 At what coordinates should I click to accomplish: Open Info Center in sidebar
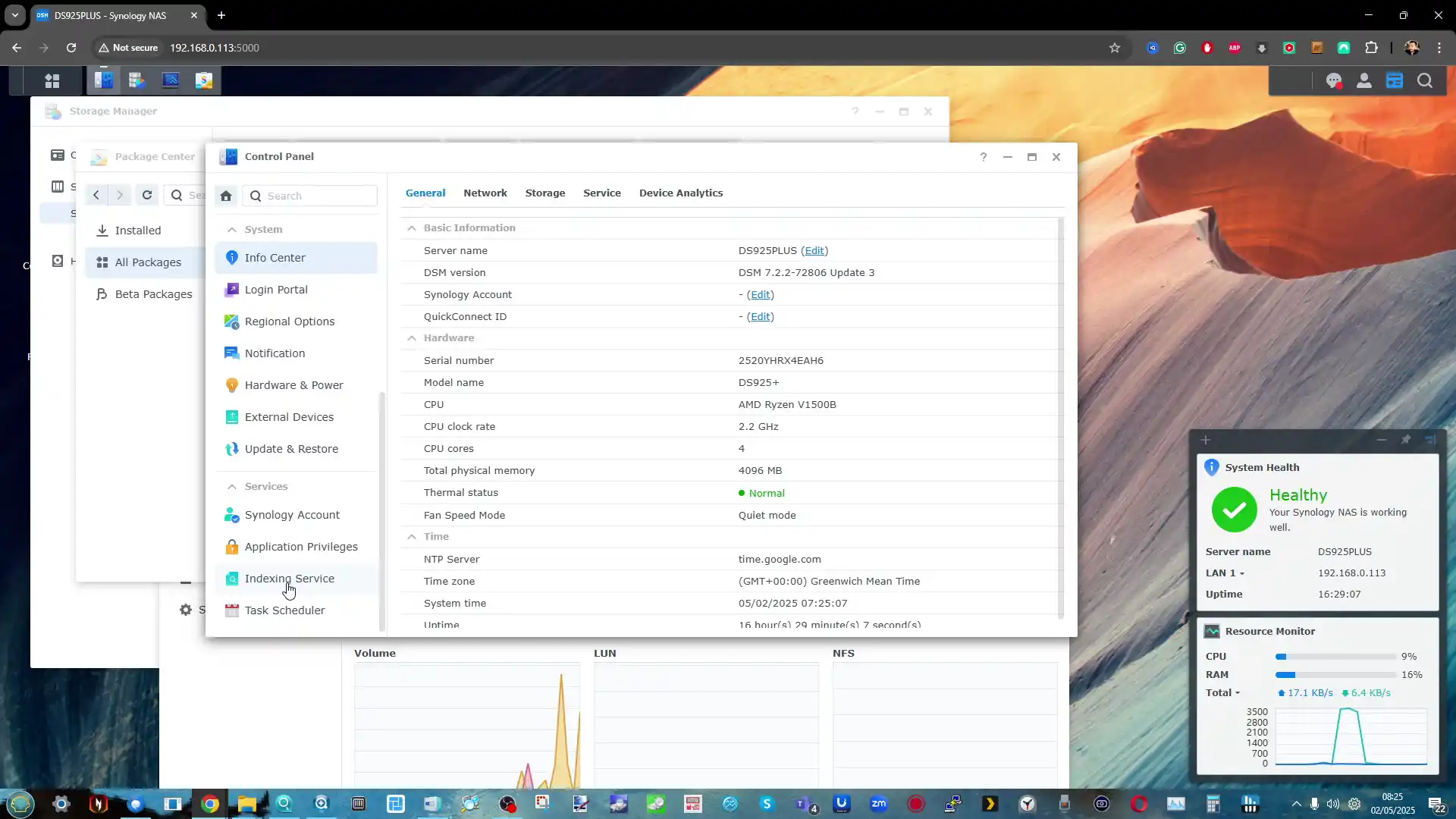(296, 258)
